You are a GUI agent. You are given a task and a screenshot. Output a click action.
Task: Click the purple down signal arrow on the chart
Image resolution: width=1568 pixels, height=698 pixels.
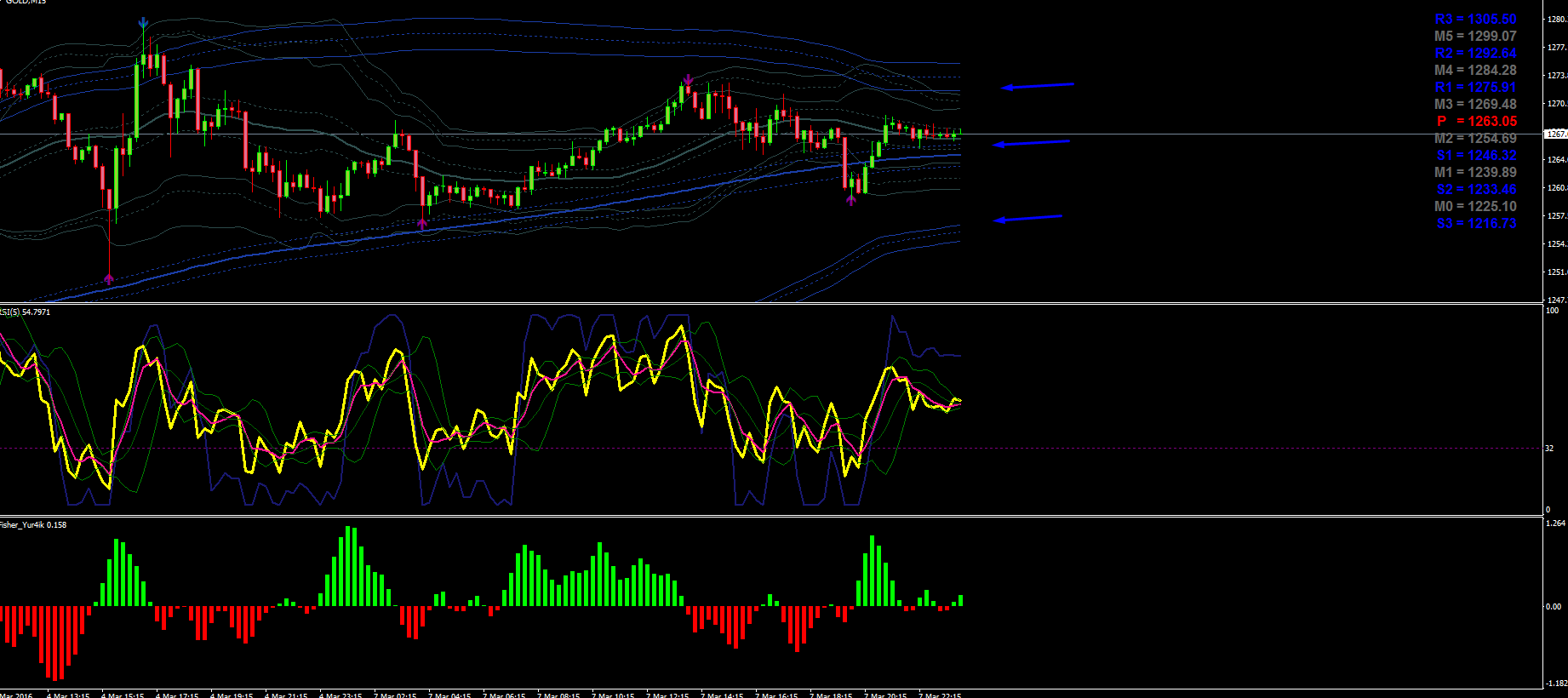point(688,81)
